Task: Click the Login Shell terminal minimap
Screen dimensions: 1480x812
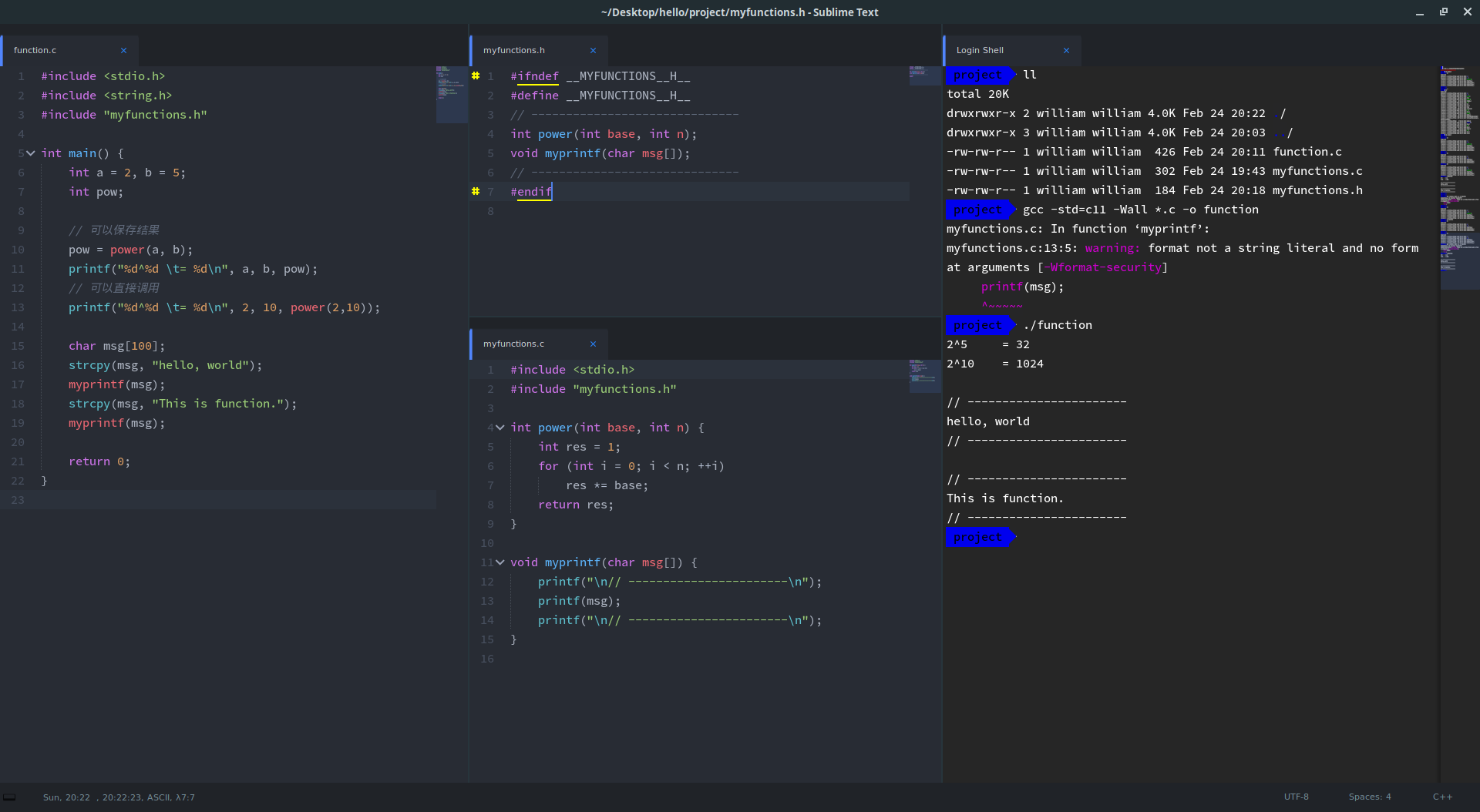Action: (x=1459, y=177)
